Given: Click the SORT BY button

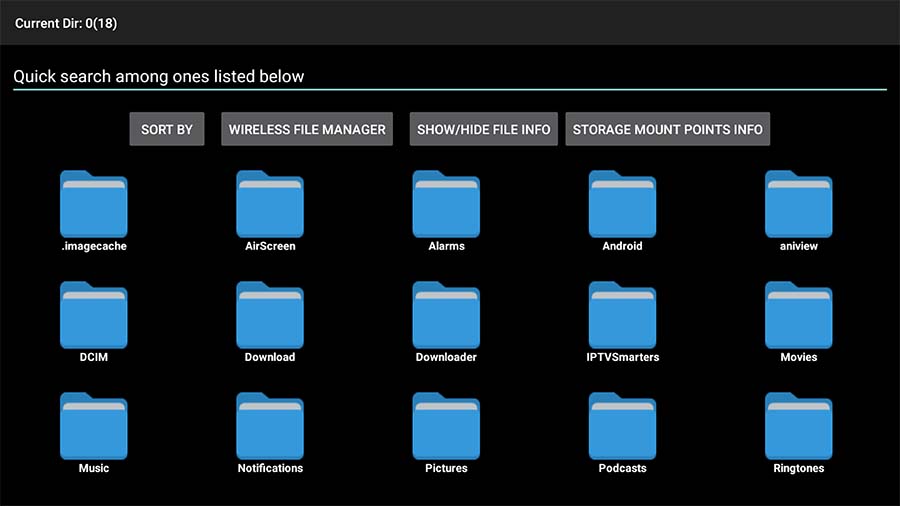Looking at the screenshot, I should 166,129.
